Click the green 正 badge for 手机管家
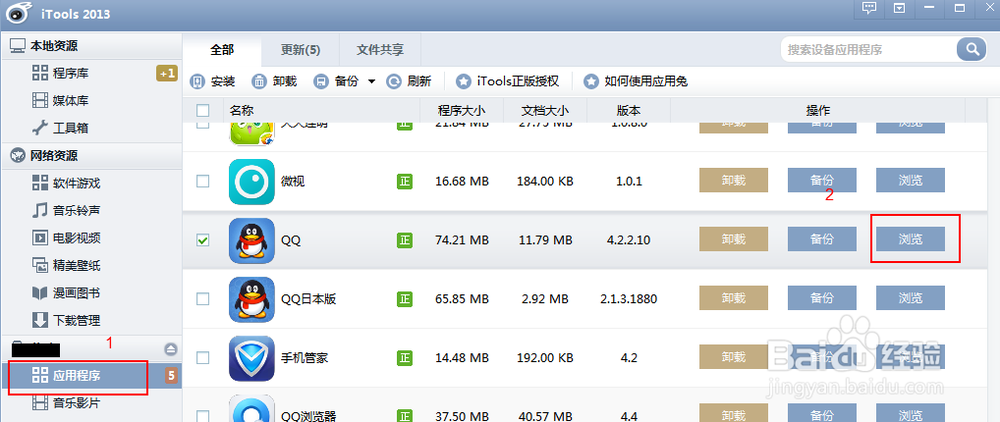1000x422 pixels. [404, 358]
